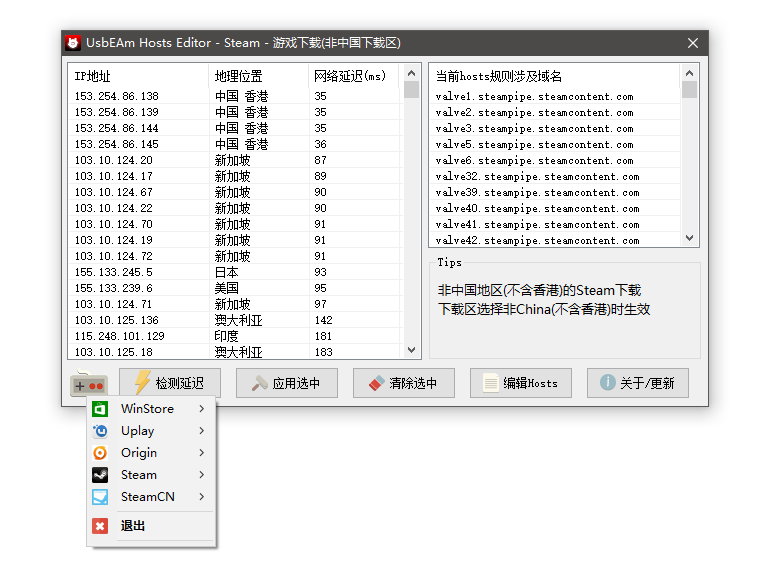The width and height of the screenshot is (761, 576).
Task: Click the red X exit icon
Action: tap(100, 526)
